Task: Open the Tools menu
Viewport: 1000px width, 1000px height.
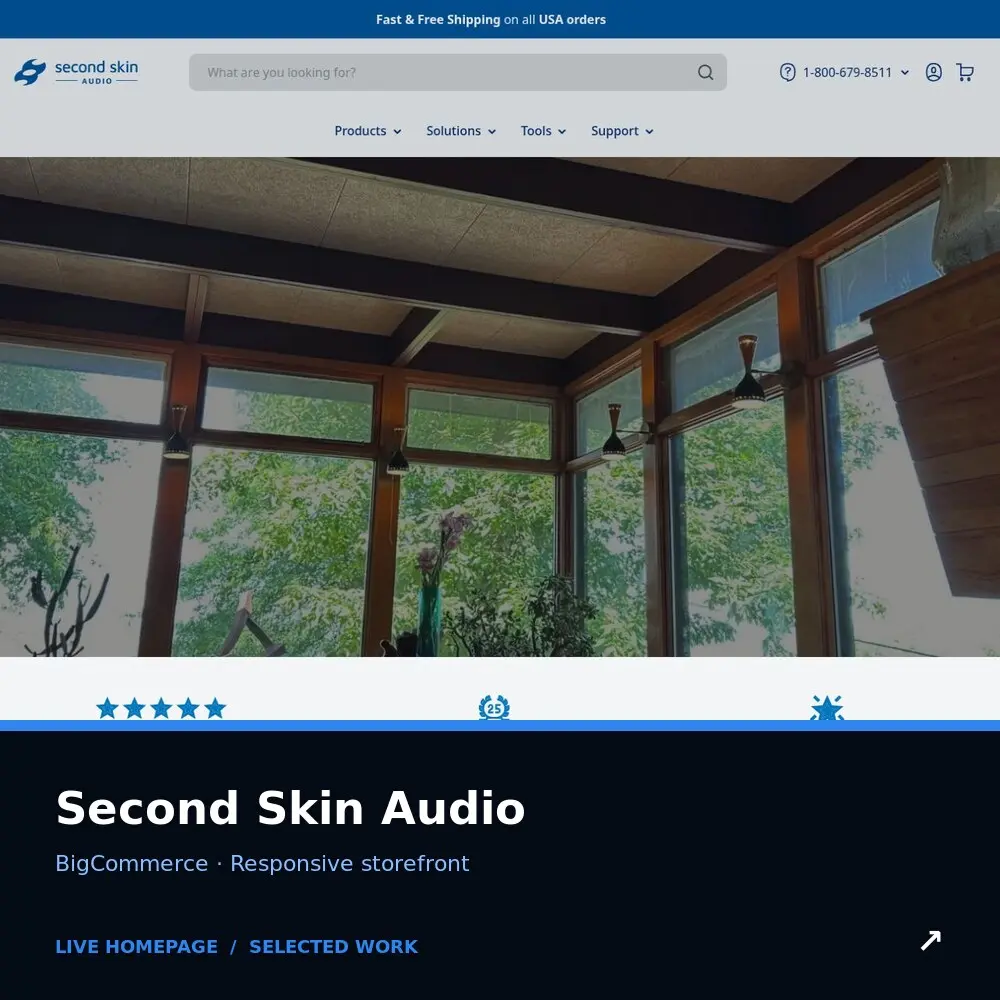Action: tap(543, 131)
